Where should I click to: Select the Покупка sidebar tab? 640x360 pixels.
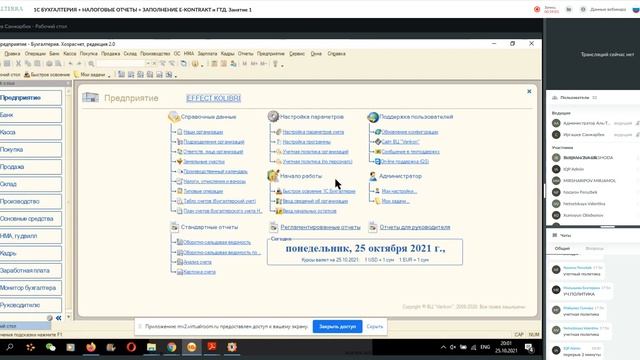click(31, 150)
